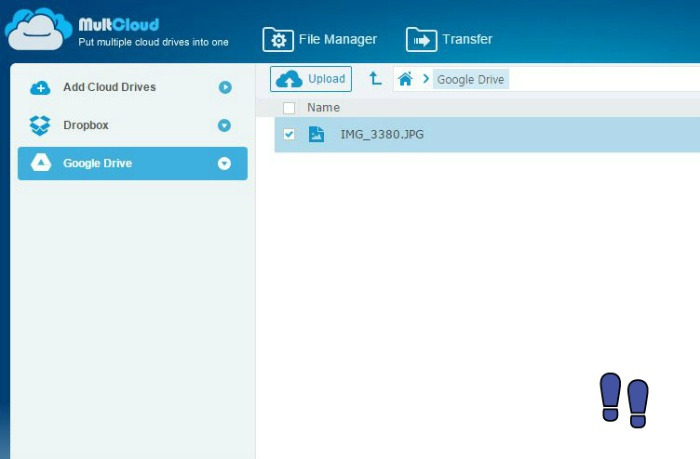Select the IMG_3380.JPG file name
The image size is (700, 459).
[382, 134]
